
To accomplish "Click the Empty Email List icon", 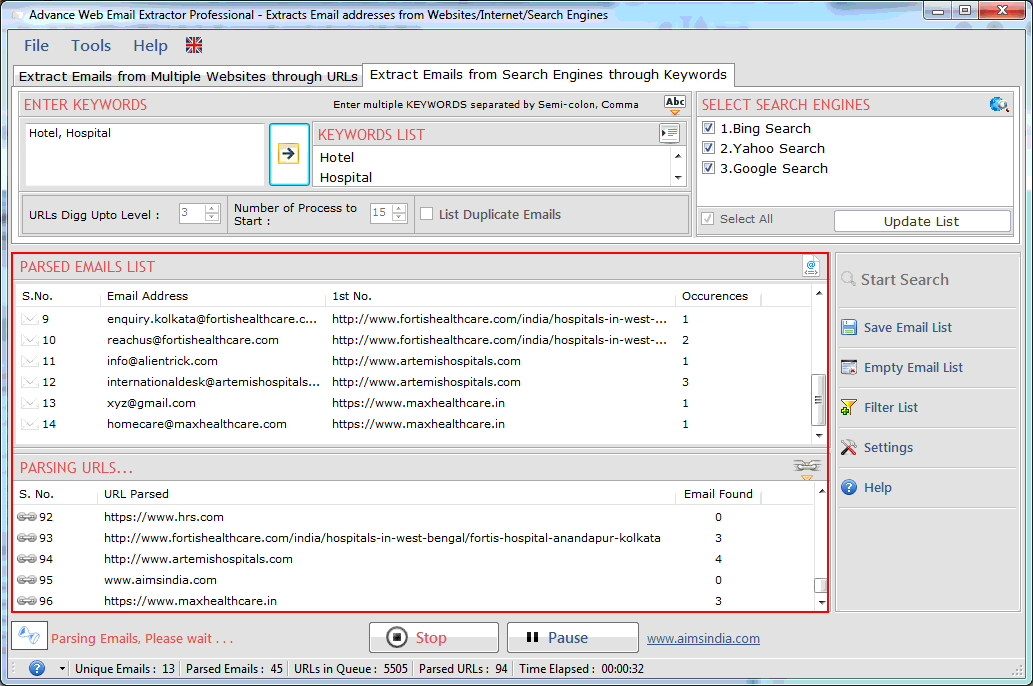I will [x=849, y=368].
